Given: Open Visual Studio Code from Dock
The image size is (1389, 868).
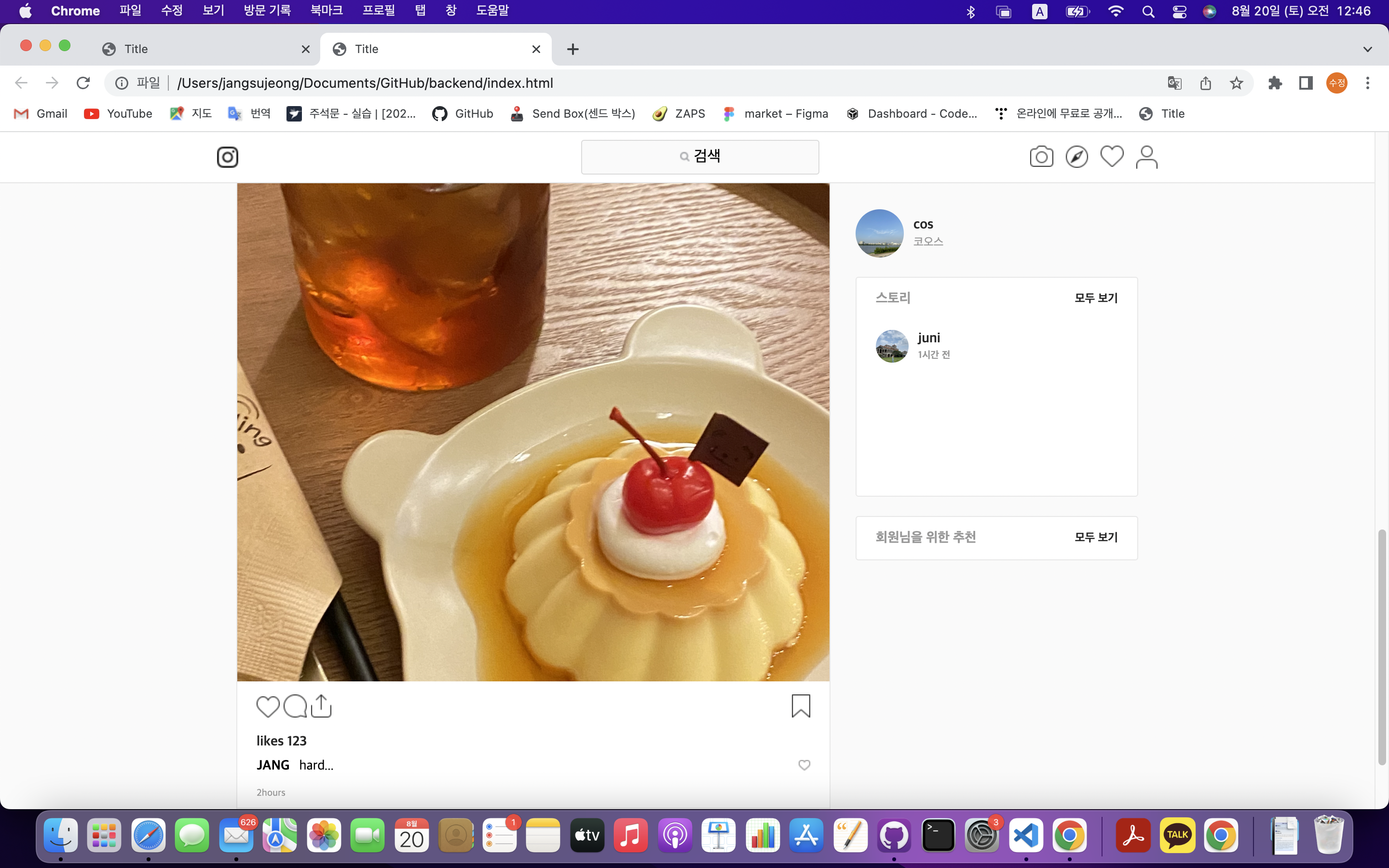Looking at the screenshot, I should point(1026,835).
